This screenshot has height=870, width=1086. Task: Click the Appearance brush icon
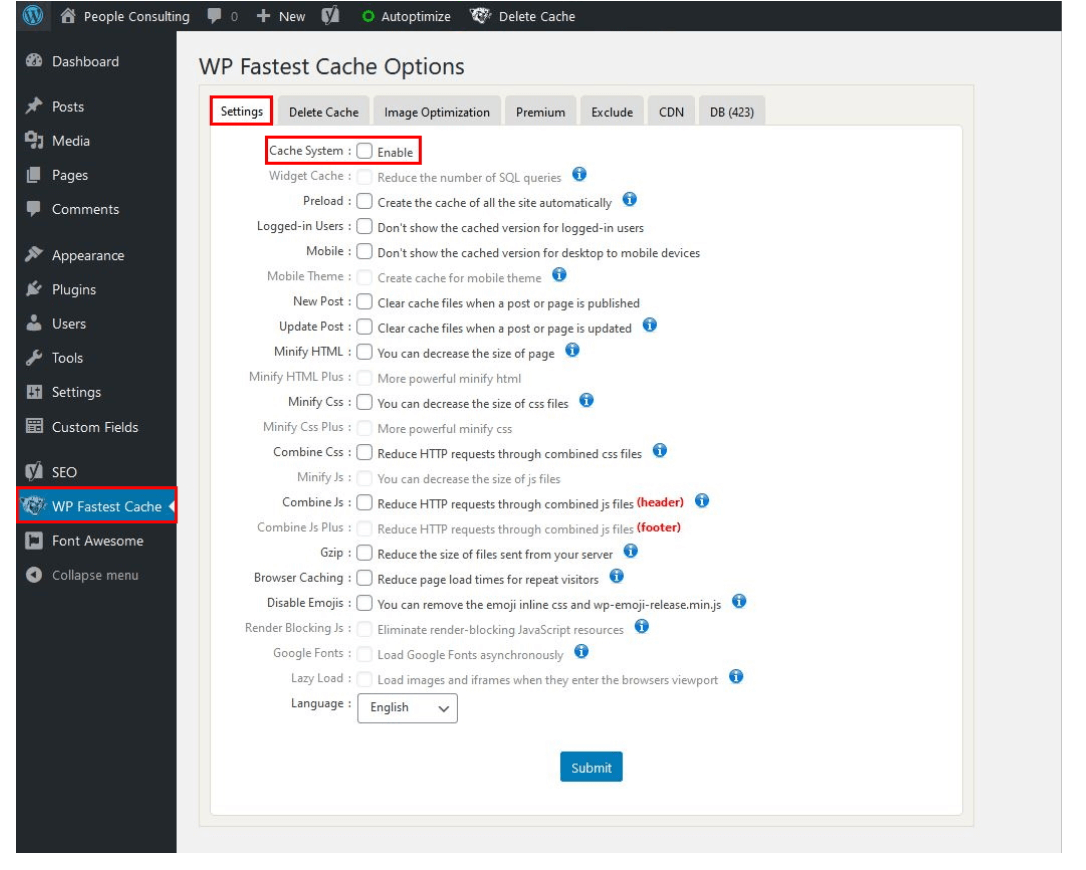click(34, 254)
